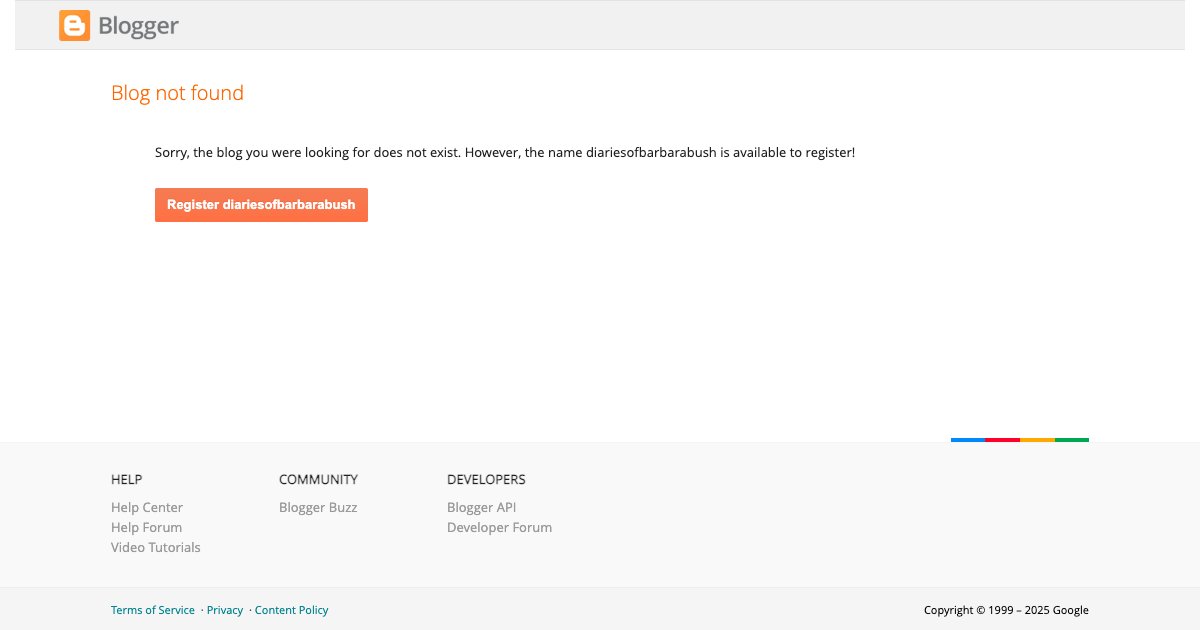Click the green segment of color bar
Image resolution: width=1200 pixels, height=630 pixels.
tap(1071, 440)
